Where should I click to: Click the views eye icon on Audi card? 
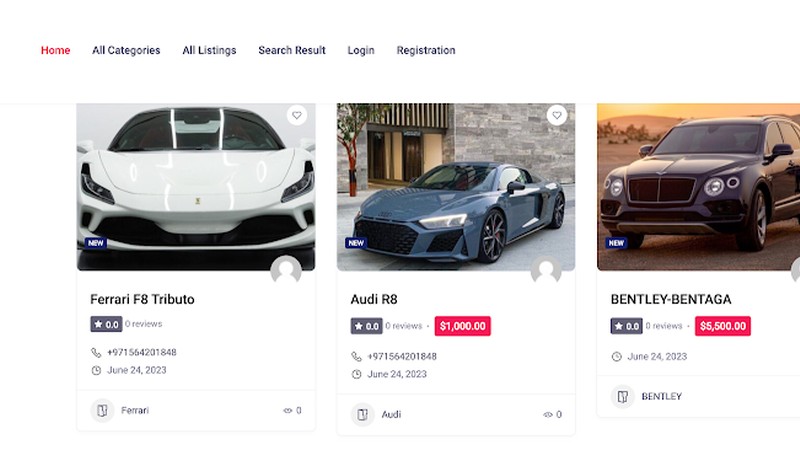point(547,414)
